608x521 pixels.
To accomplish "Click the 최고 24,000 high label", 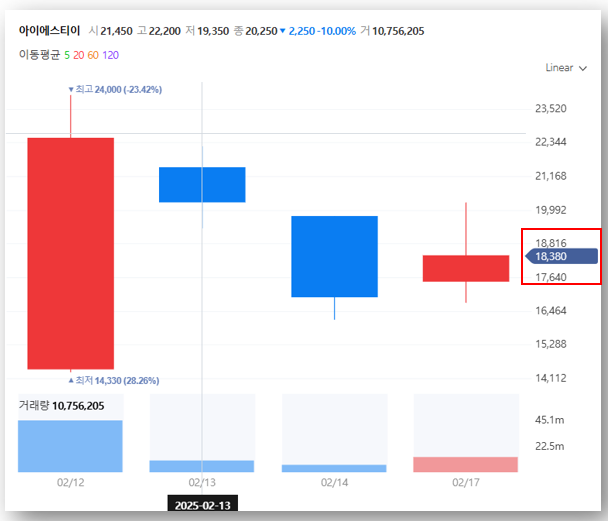I will click(x=115, y=90).
